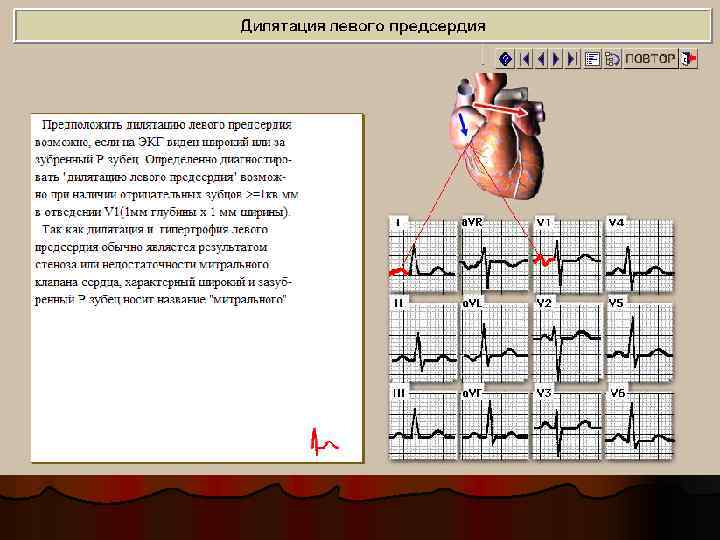This screenshot has width=720, height=540.
Task: Select the V1 ECG tracing
Action: [567, 254]
